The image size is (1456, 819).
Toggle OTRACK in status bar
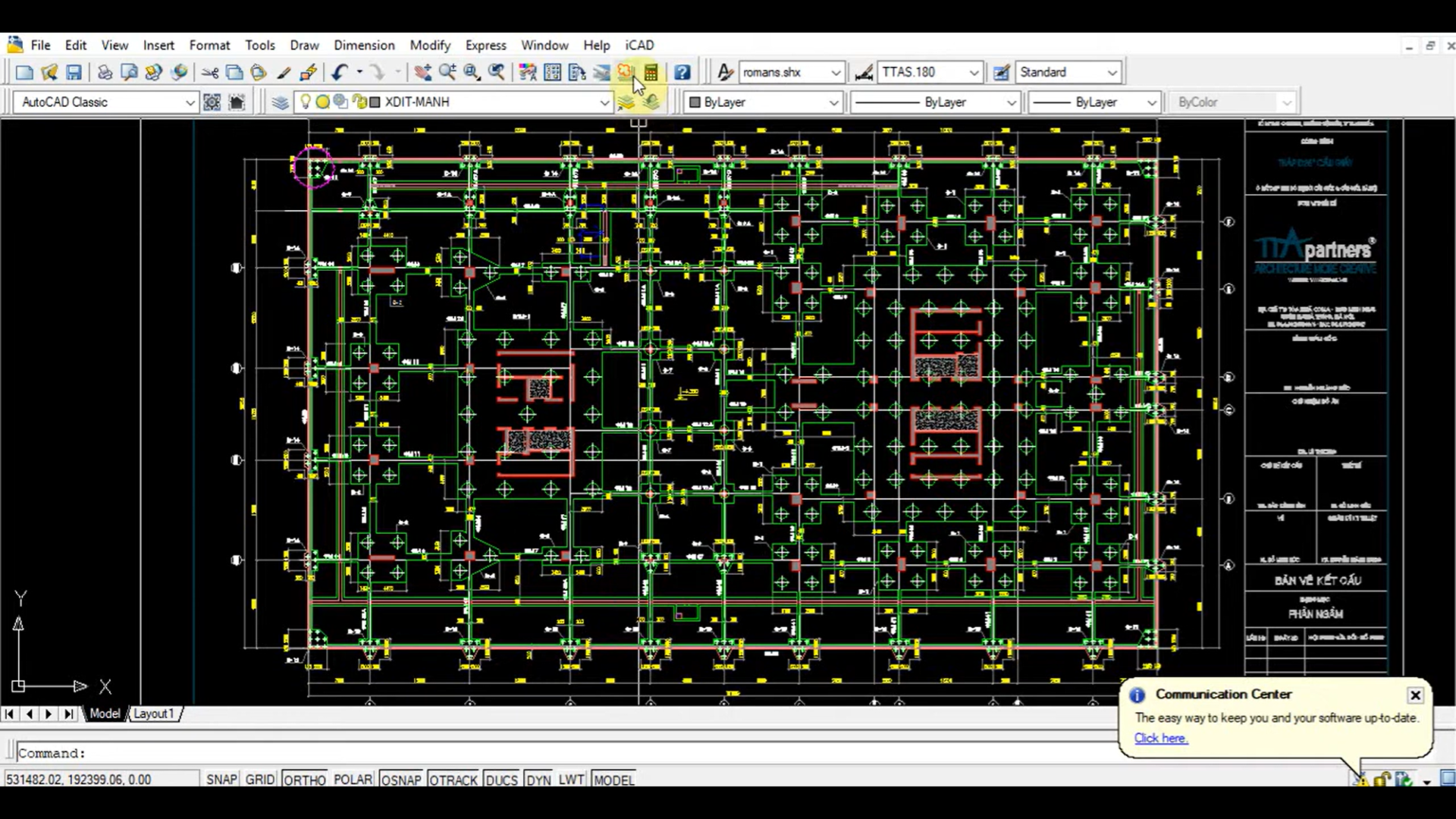(x=453, y=780)
